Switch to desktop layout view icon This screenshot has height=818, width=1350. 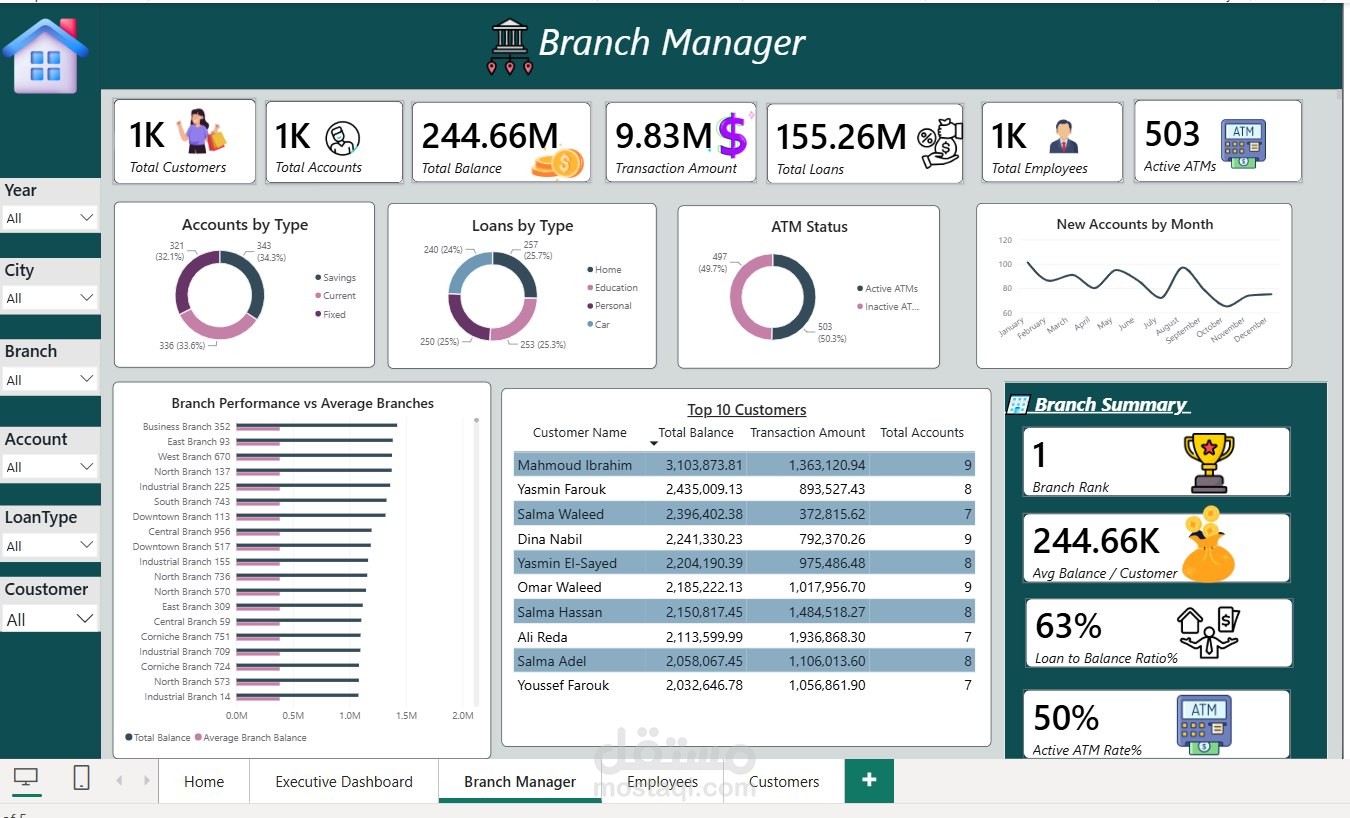[26, 778]
